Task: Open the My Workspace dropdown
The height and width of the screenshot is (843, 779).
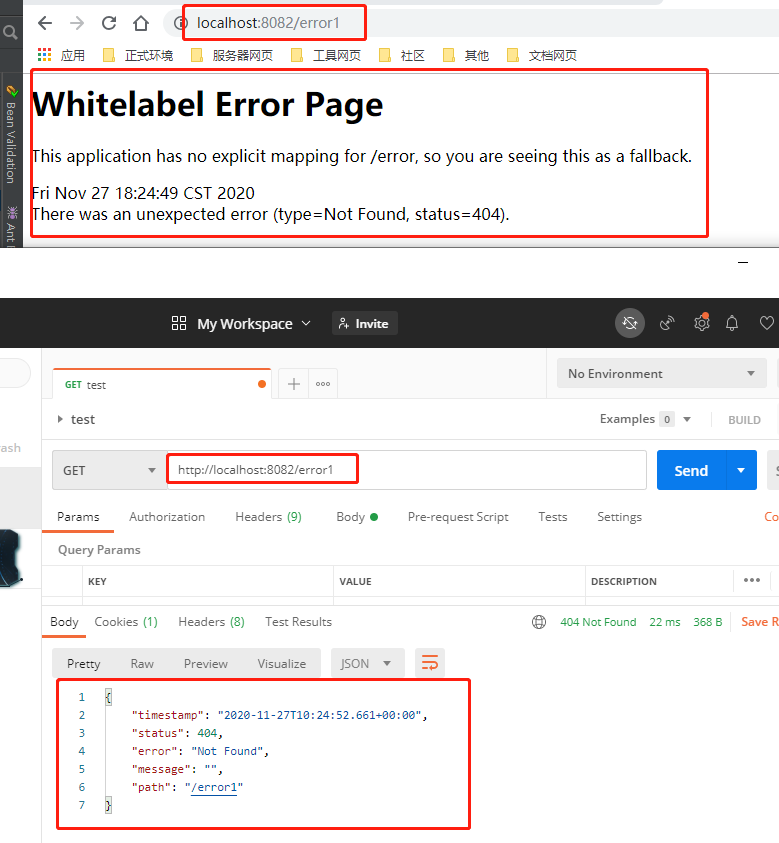Action: [240, 324]
